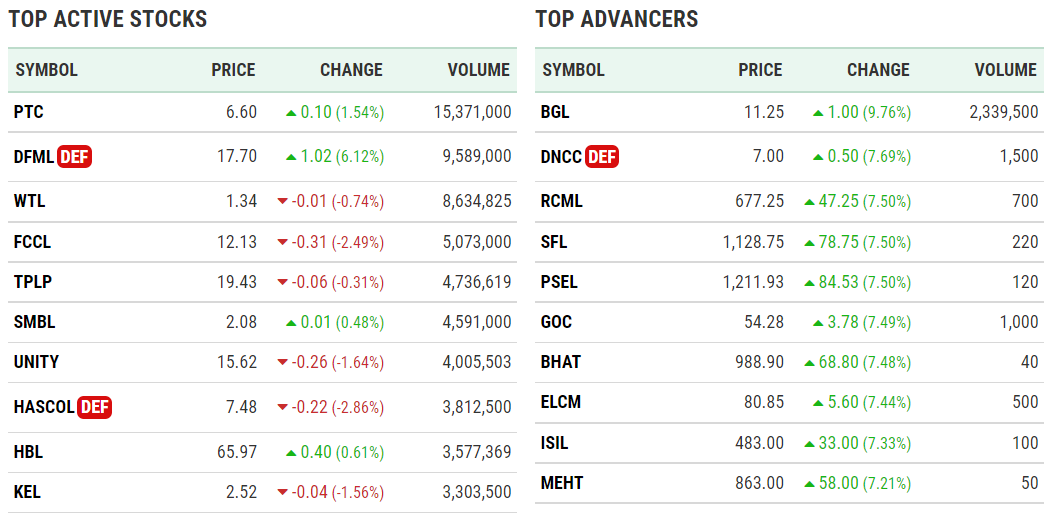Click the DEF badge next to DFML

click(75, 156)
